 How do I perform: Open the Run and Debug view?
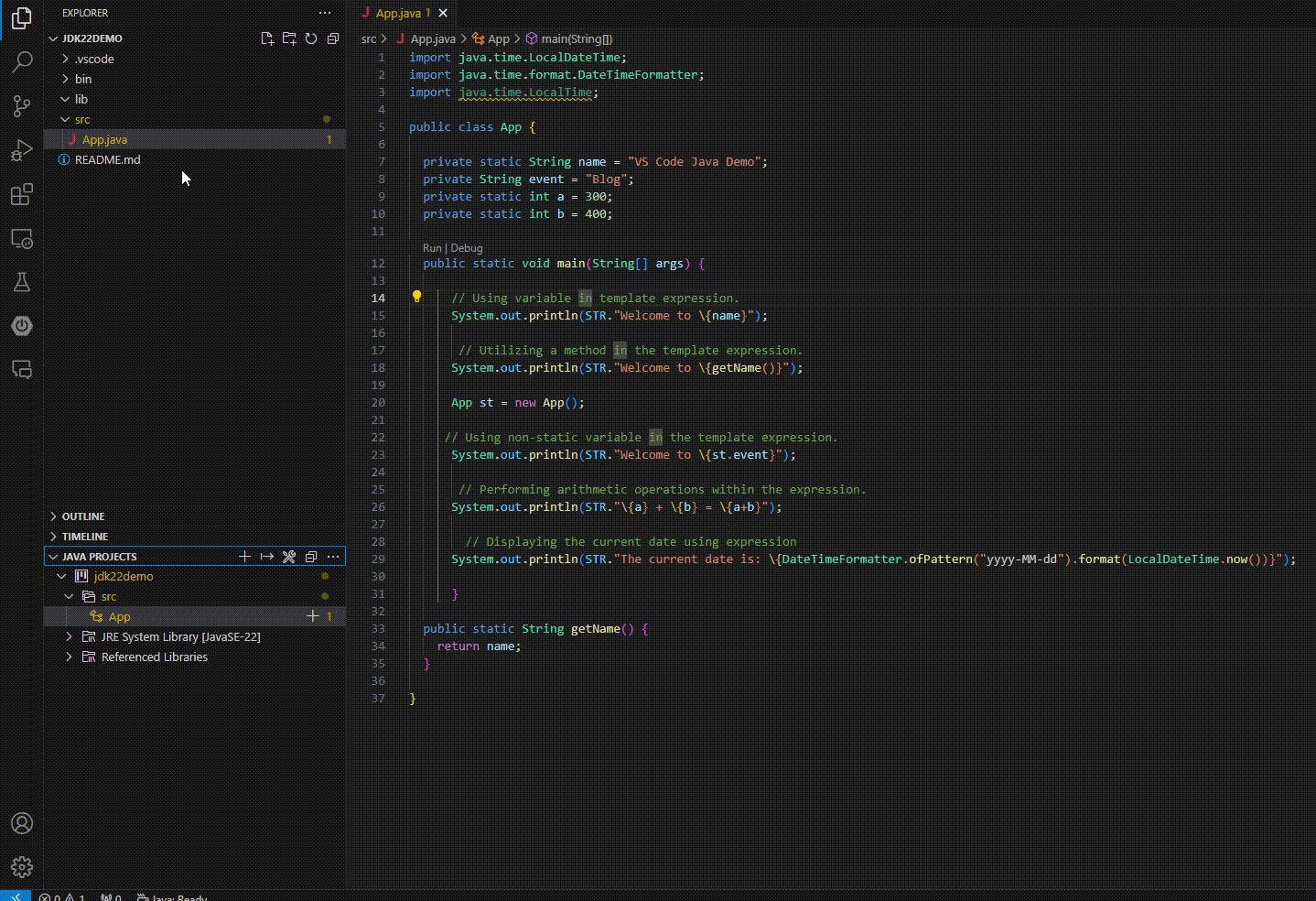[21, 149]
